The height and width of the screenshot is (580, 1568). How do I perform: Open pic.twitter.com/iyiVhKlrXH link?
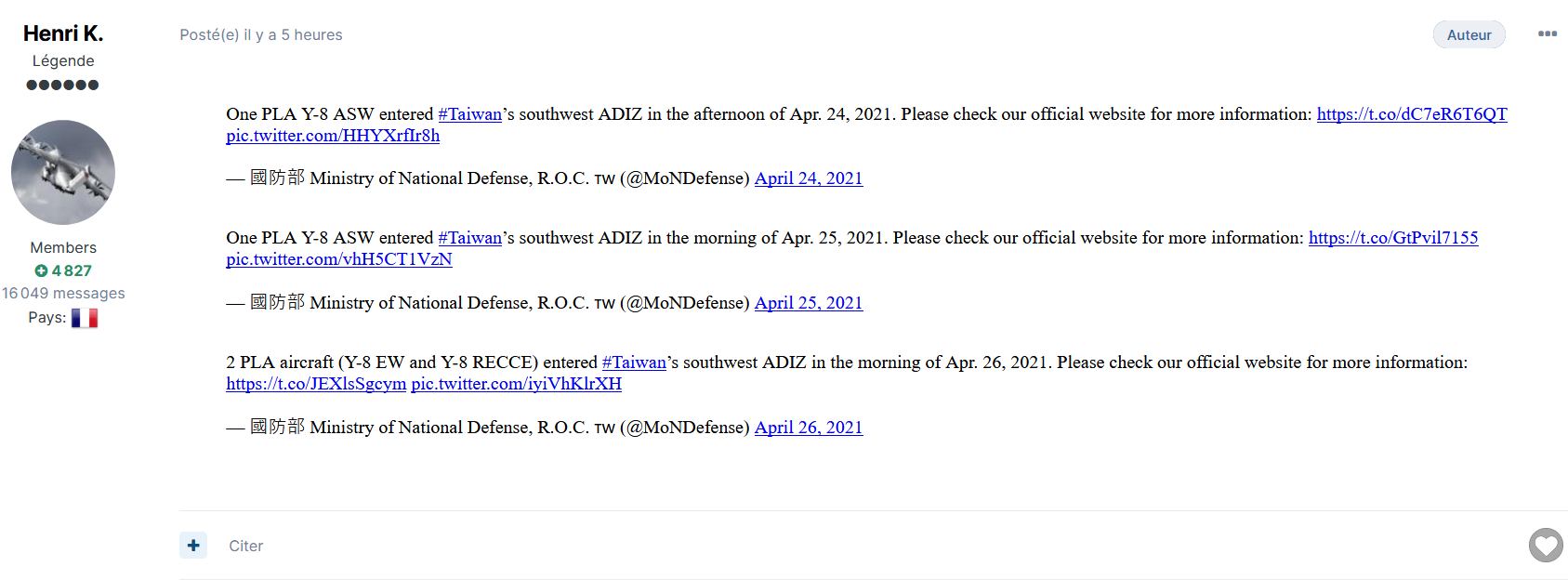pos(516,384)
